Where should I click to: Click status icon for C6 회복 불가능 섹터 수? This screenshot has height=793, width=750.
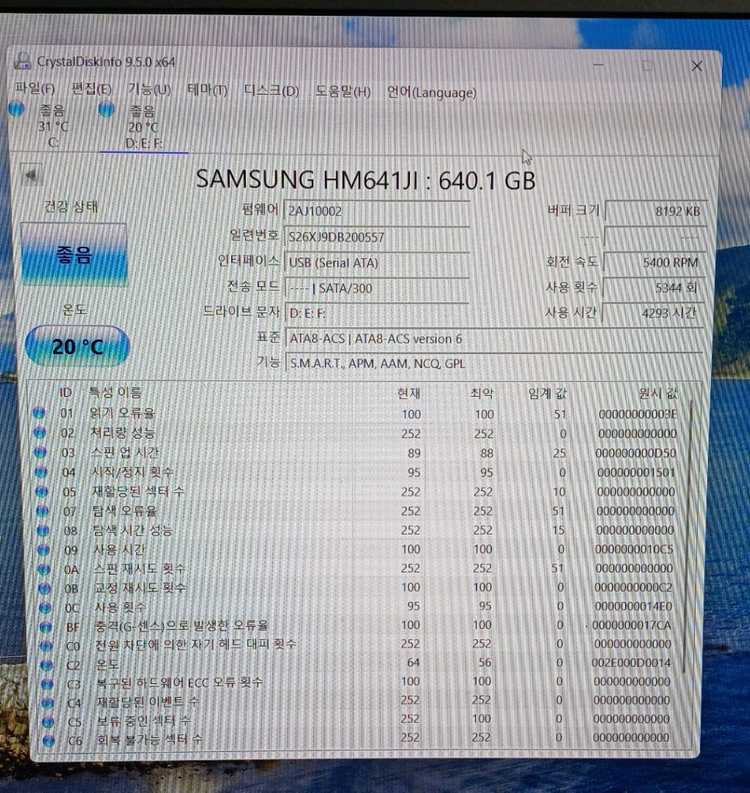click(x=49, y=741)
